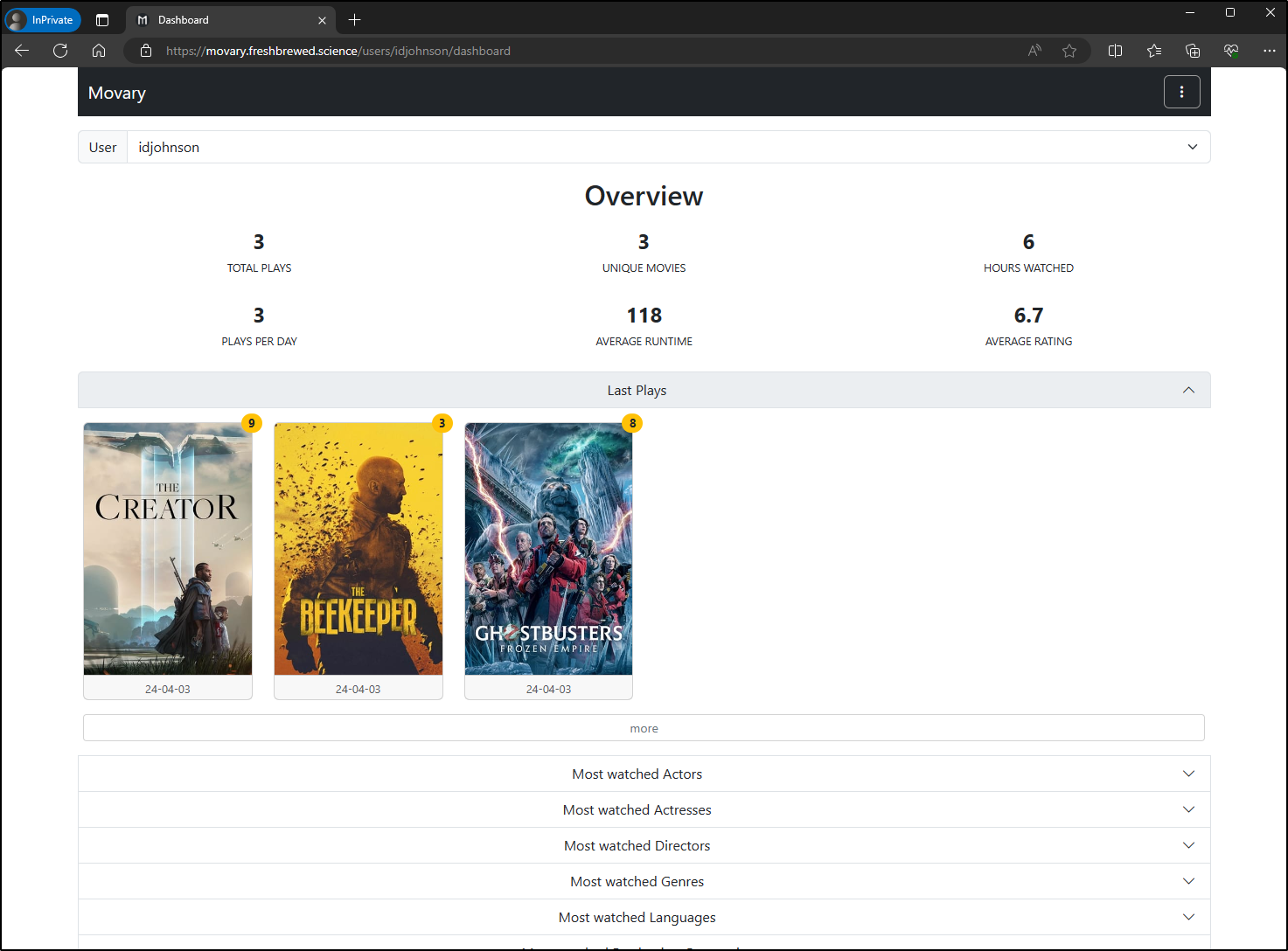Close the Dashboard tab
This screenshot has width=1288, height=951.
[322, 20]
